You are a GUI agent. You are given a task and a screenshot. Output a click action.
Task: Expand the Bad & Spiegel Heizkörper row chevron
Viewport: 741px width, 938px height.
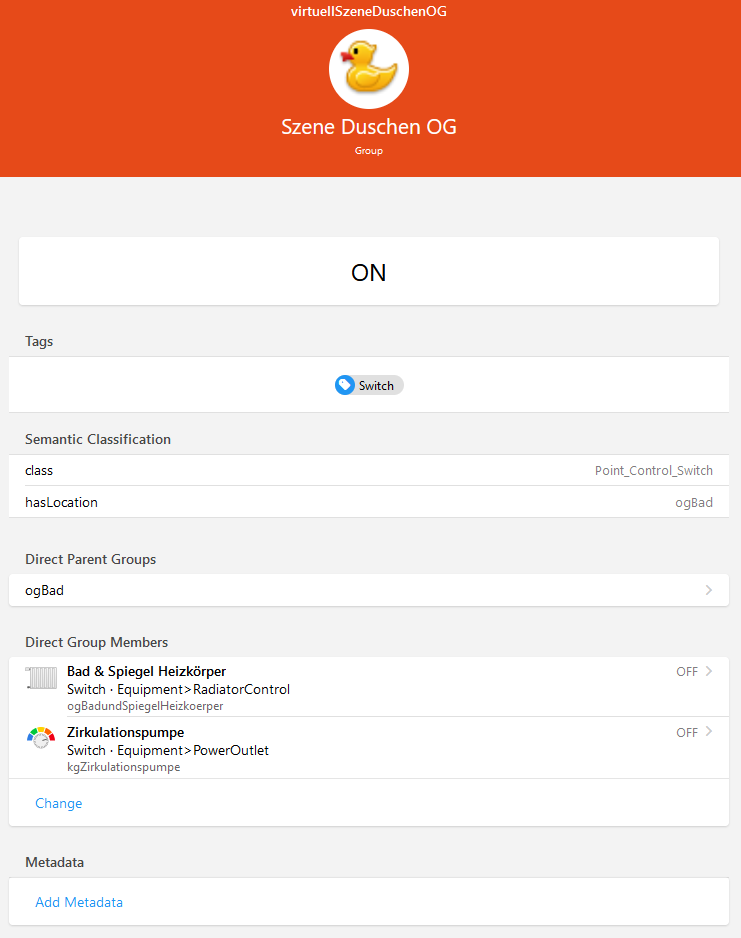point(710,672)
